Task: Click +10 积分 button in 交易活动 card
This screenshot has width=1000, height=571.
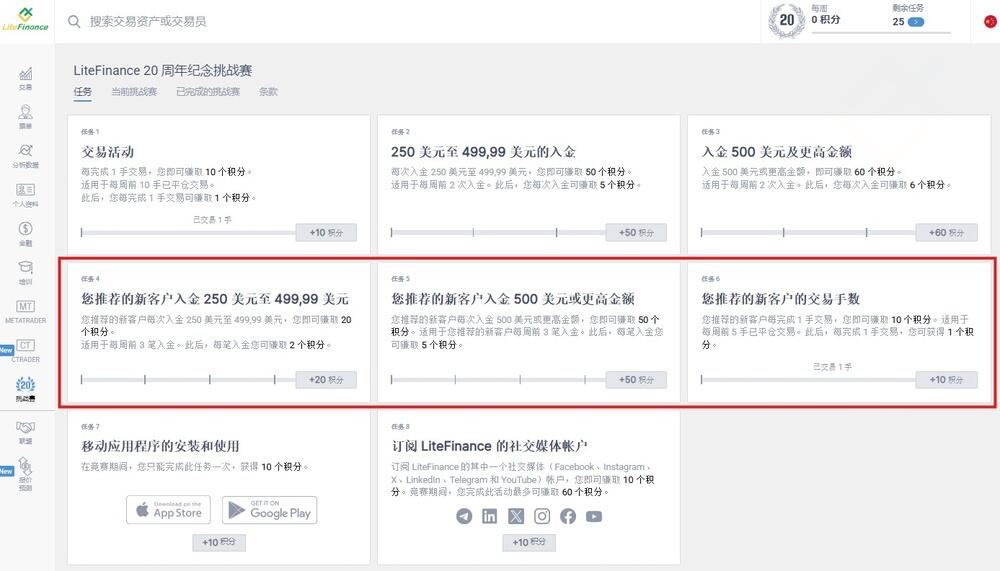Action: click(x=326, y=233)
